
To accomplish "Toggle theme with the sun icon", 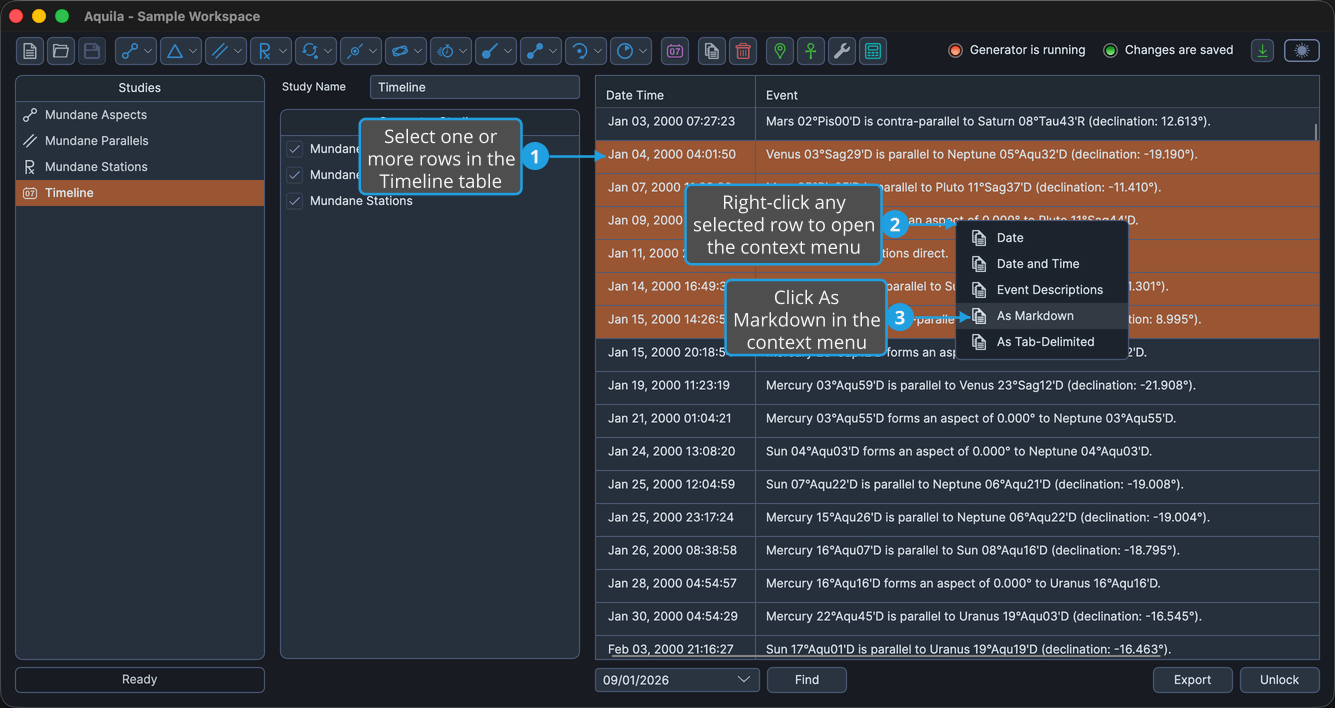I will pyautogui.click(x=1302, y=51).
